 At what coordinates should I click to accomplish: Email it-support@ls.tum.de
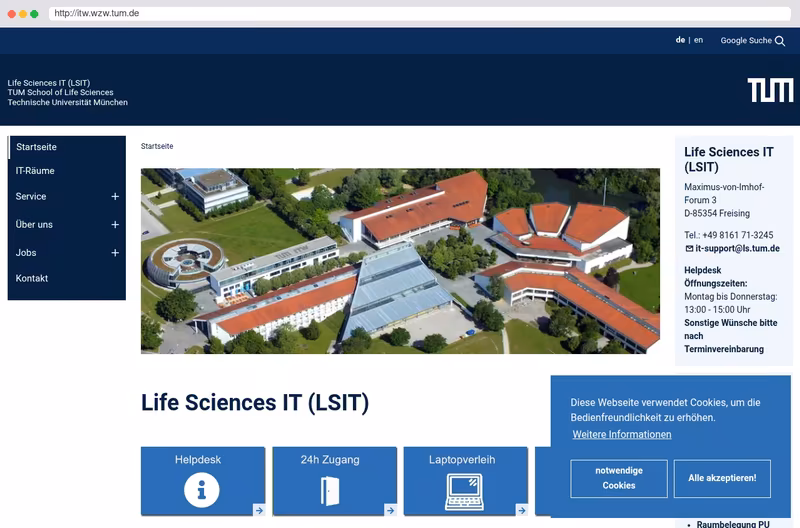pos(737,248)
